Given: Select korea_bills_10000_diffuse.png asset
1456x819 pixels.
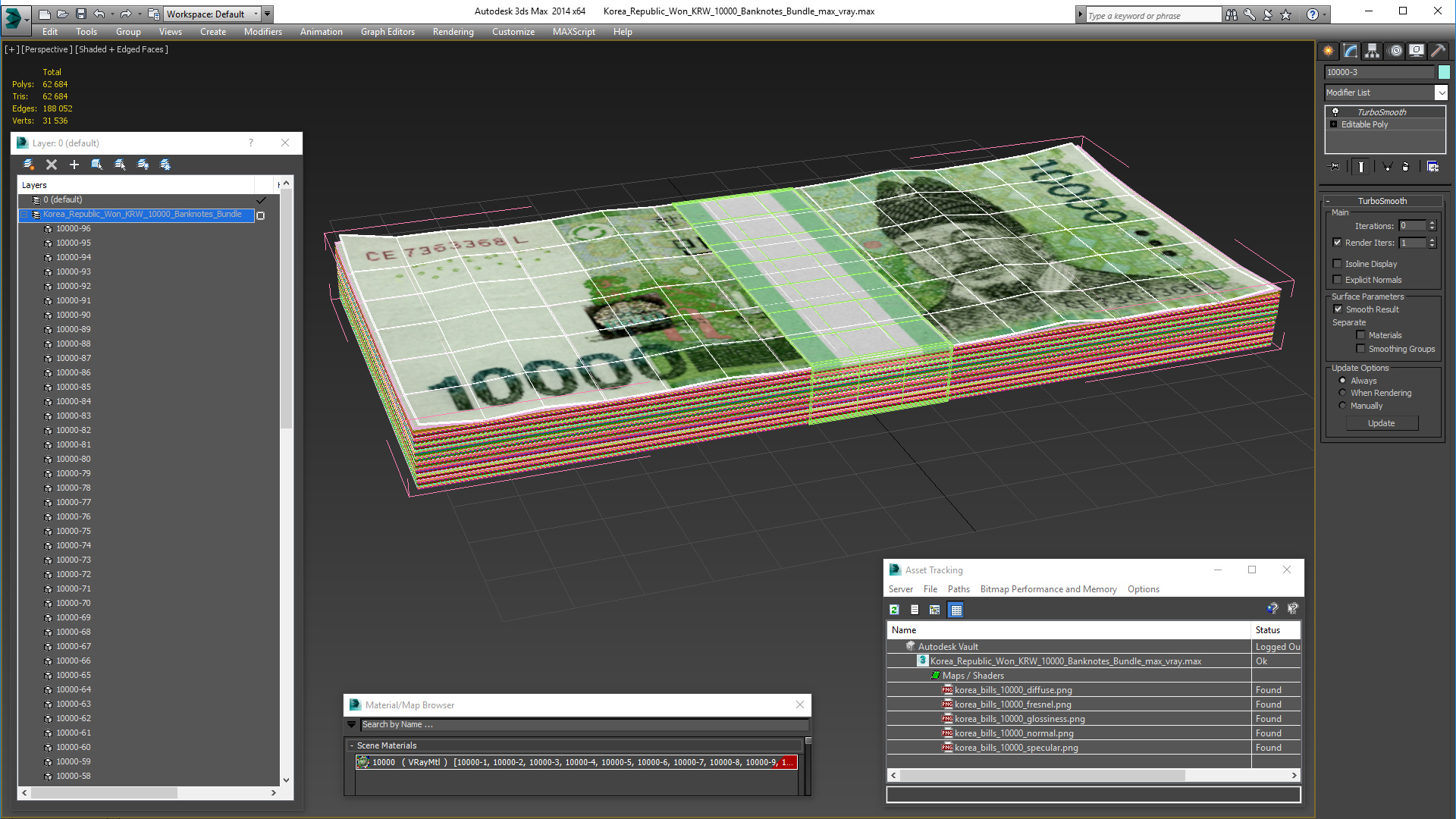Looking at the screenshot, I should [x=1013, y=690].
